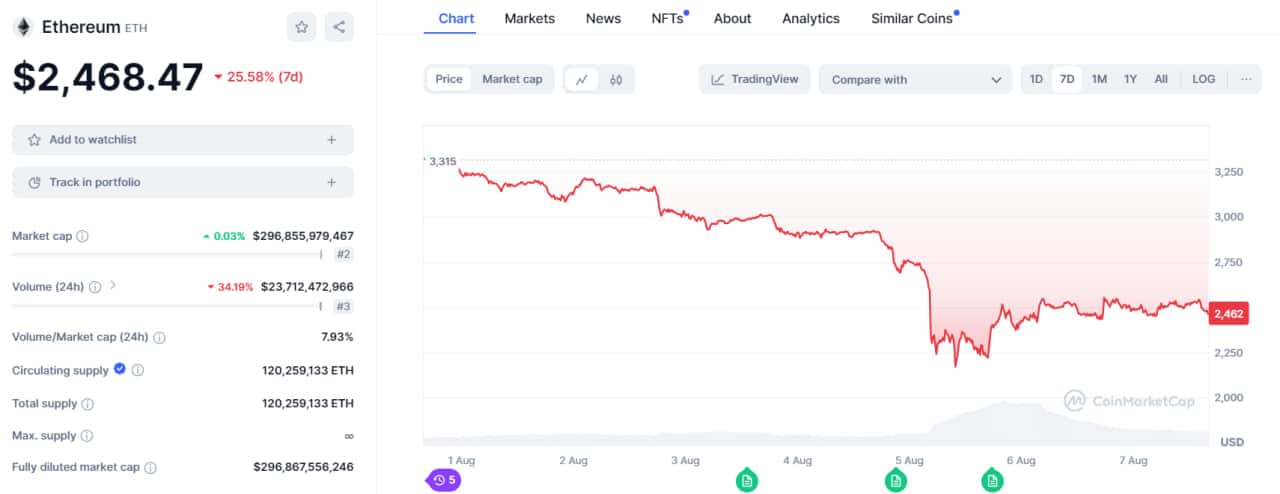The image size is (1280, 494).
Task: Click the info icon beside Max. supply
Action: pos(87,436)
